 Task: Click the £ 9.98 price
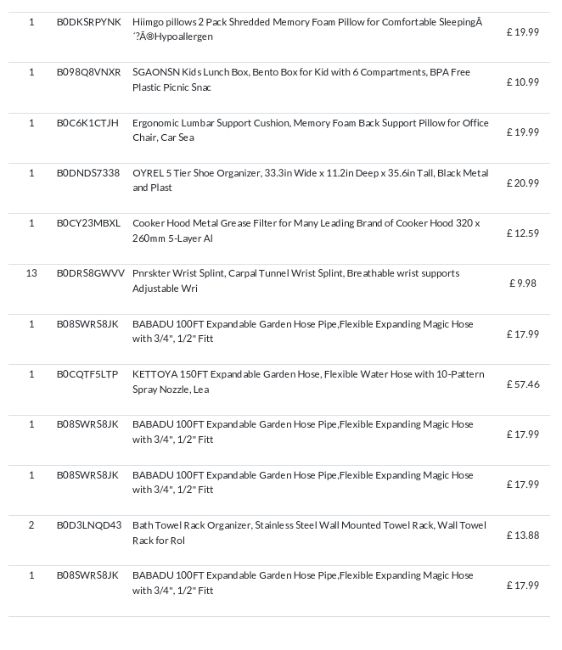point(523,283)
